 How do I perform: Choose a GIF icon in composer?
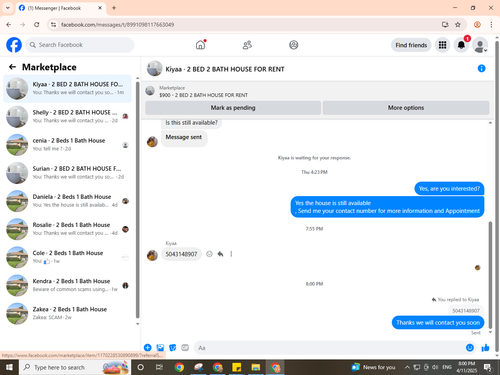click(185, 348)
